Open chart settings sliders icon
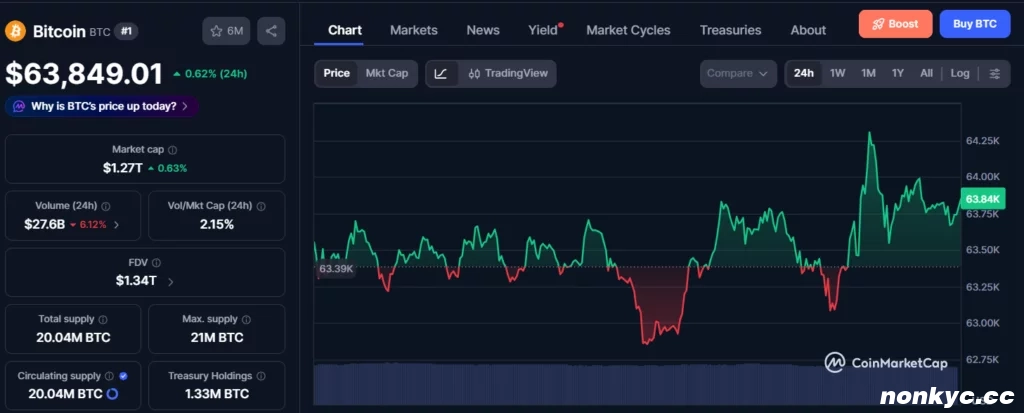The image size is (1024, 413). [x=995, y=74]
